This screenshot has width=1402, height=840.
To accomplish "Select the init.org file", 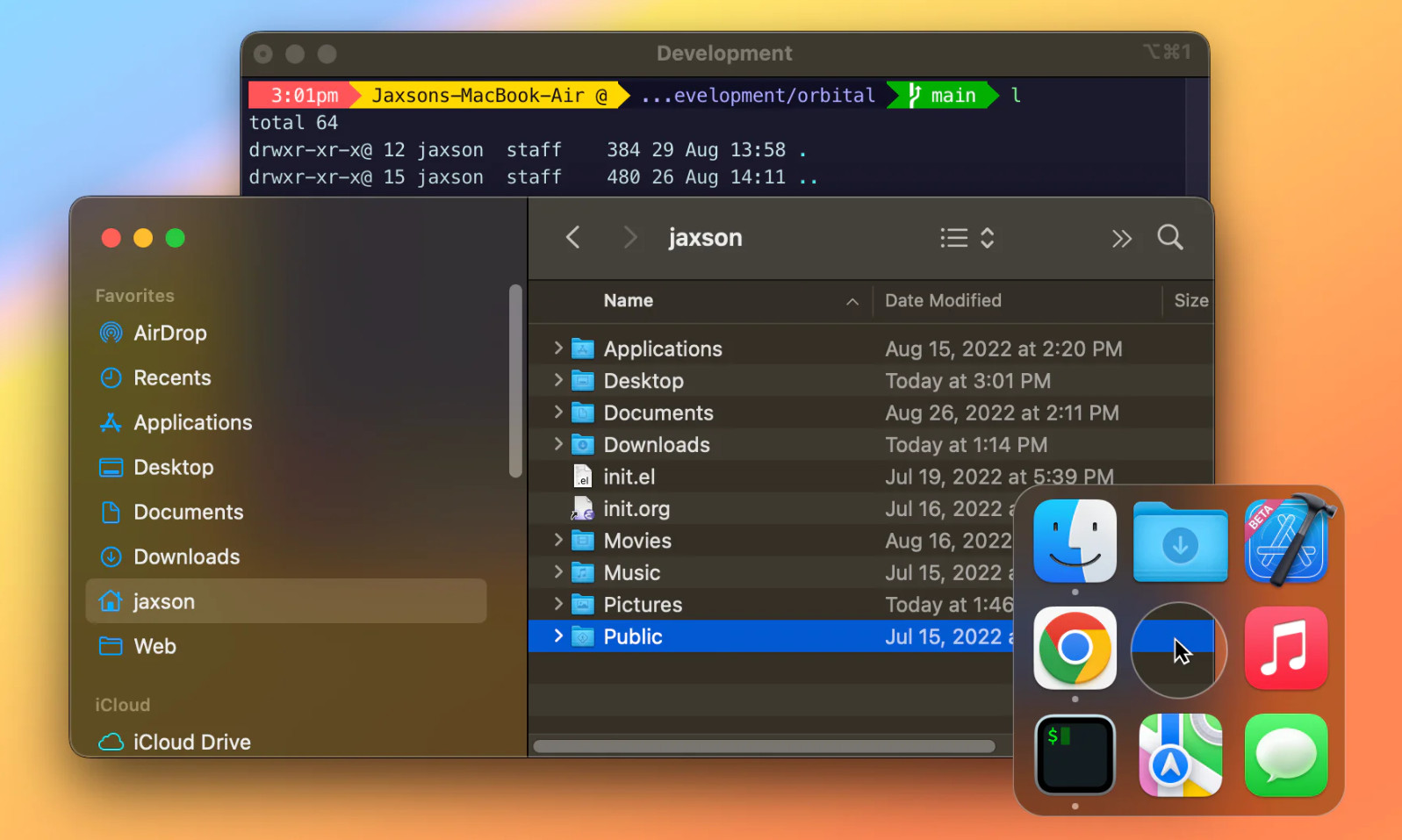I will [636, 509].
